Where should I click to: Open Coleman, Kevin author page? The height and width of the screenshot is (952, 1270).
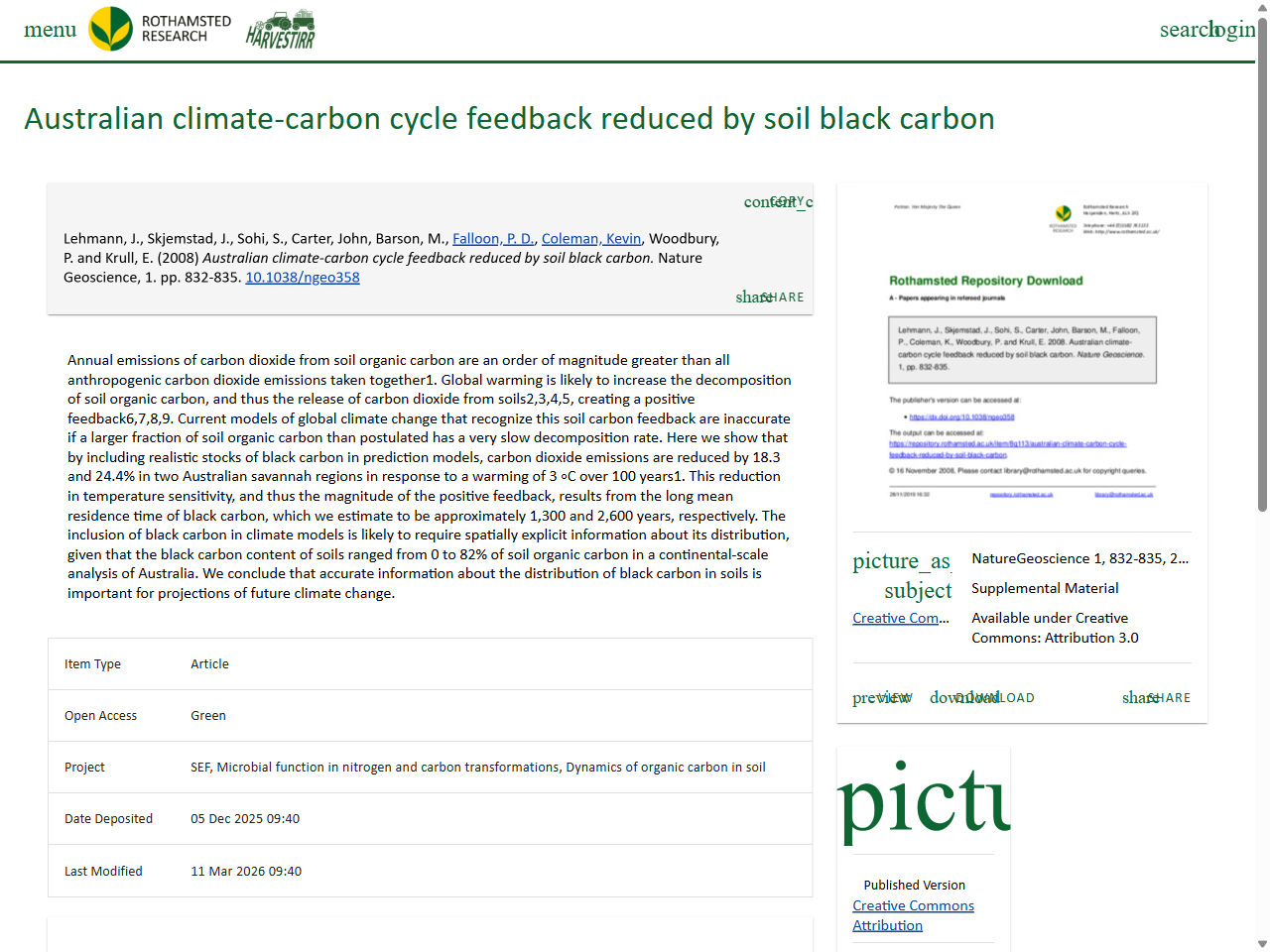tap(591, 238)
